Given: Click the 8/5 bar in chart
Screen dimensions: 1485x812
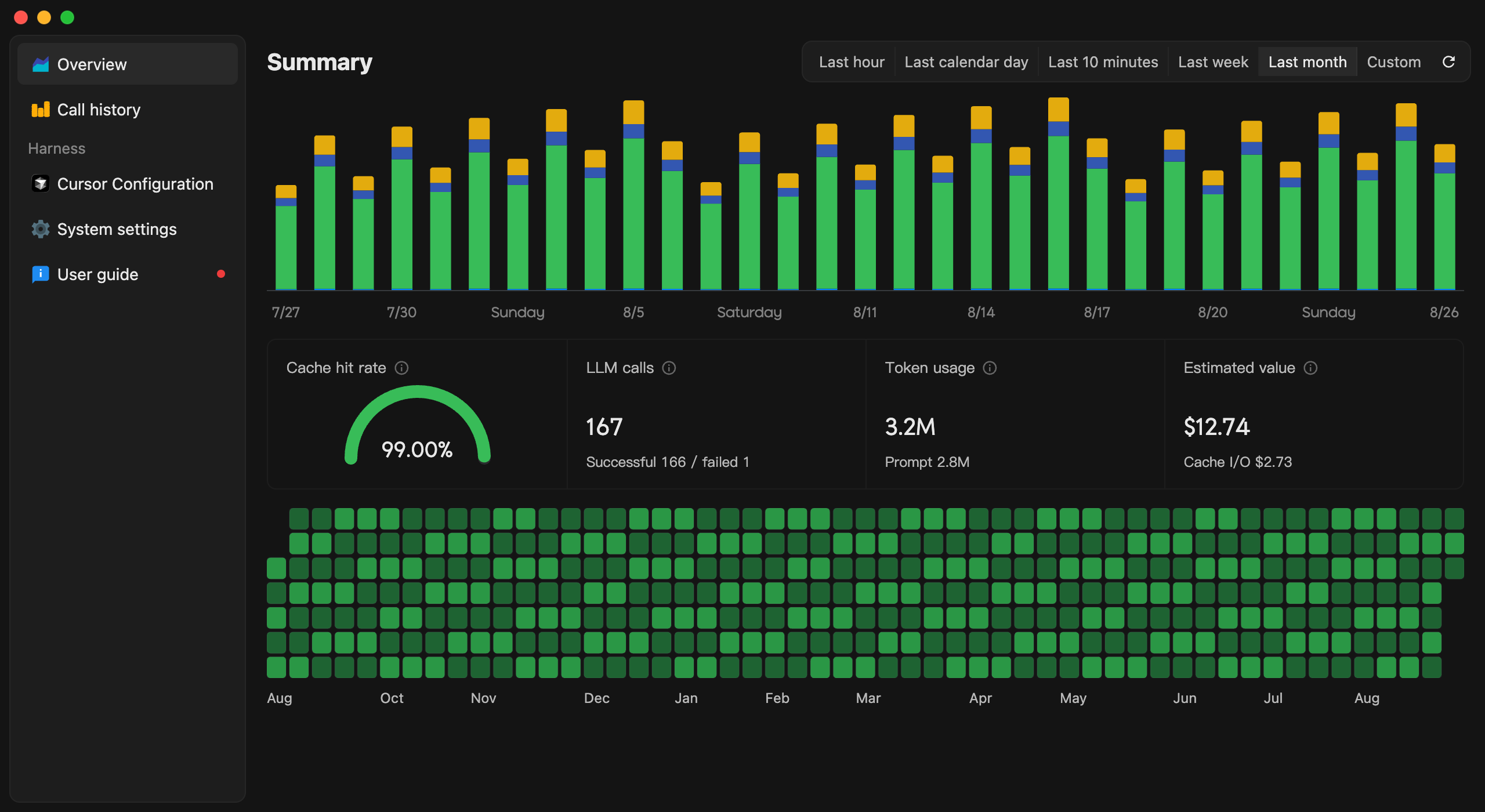Looking at the screenshot, I should coord(633,195).
